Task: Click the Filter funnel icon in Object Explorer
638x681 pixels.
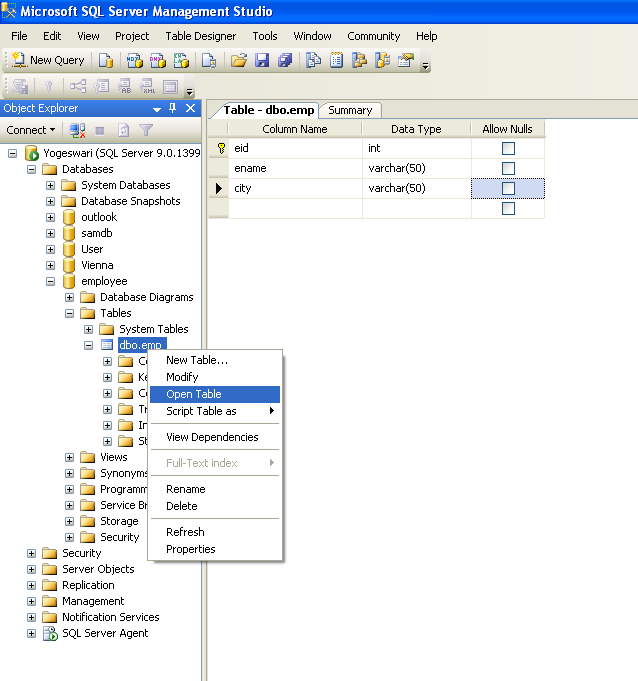Action: coord(146,130)
